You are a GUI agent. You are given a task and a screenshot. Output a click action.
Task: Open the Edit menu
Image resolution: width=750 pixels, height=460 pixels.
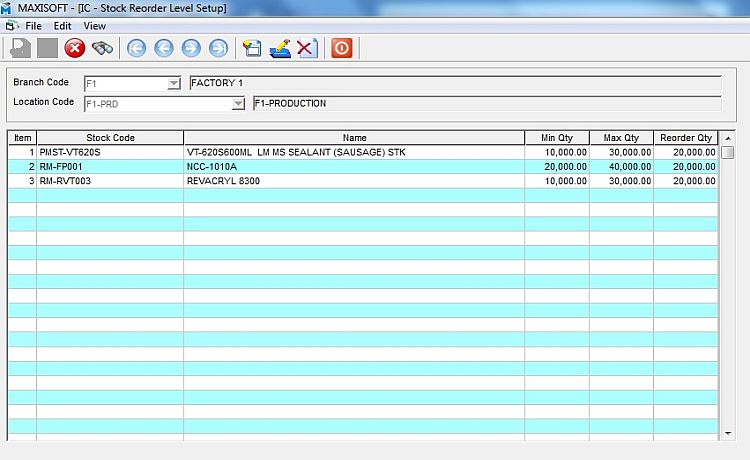(63, 25)
